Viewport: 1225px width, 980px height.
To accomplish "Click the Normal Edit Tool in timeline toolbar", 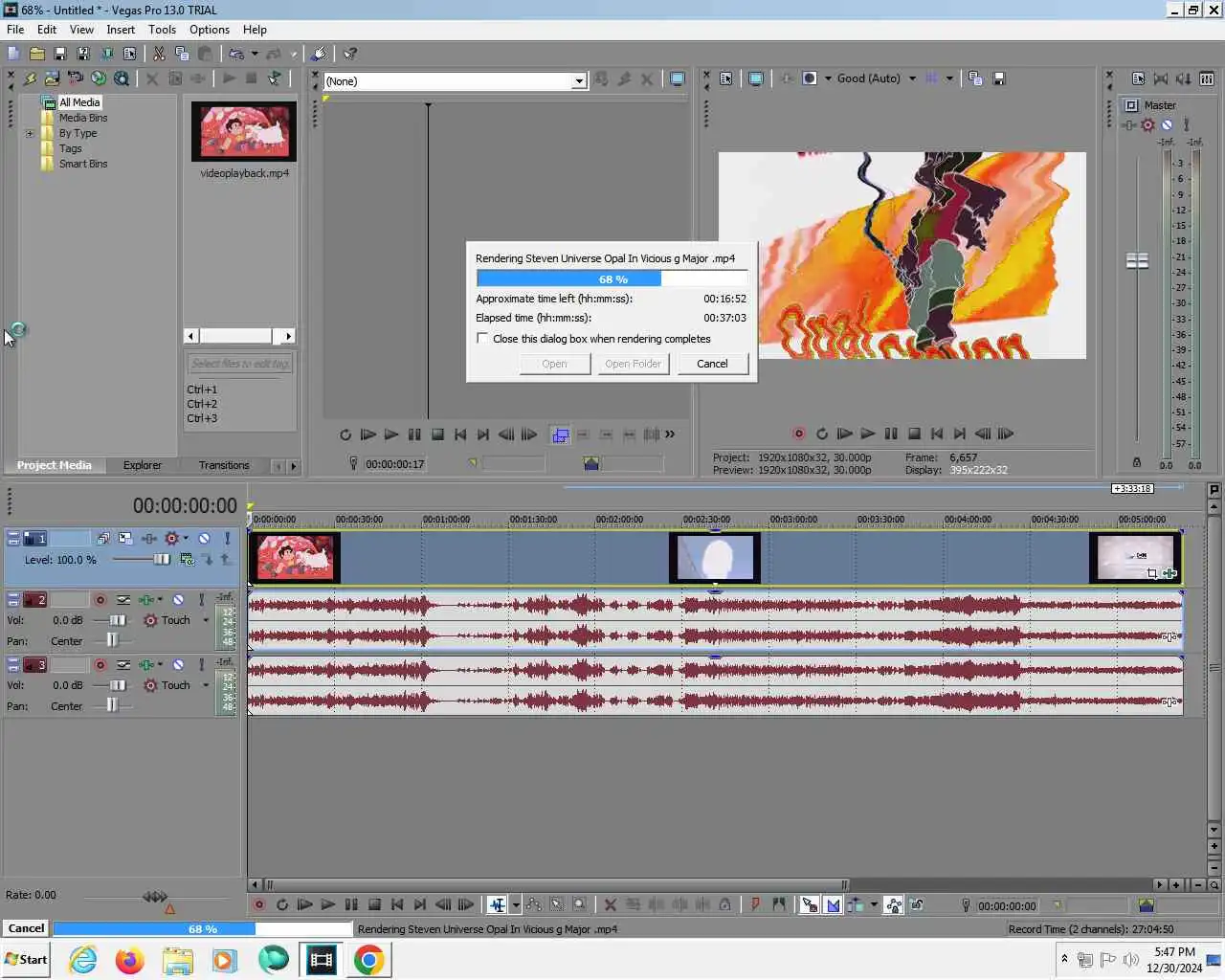I will click(497, 904).
